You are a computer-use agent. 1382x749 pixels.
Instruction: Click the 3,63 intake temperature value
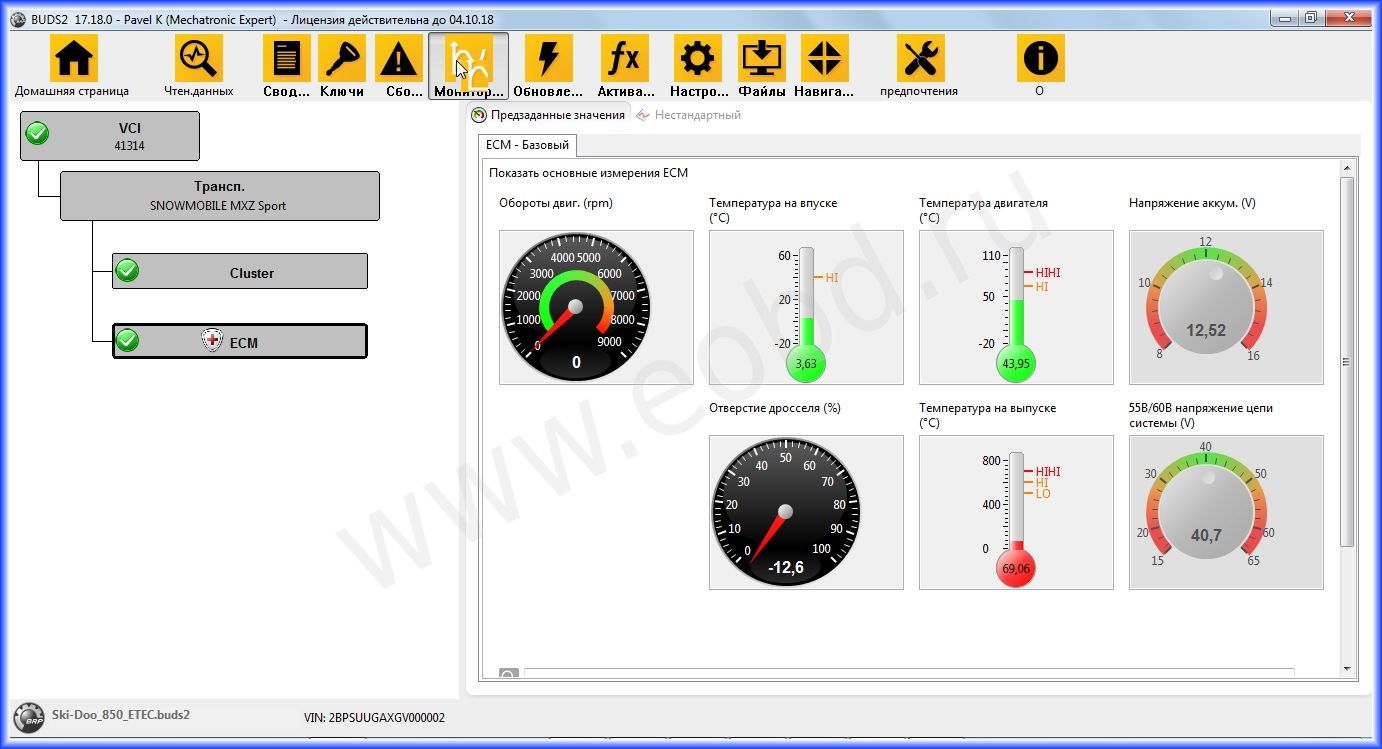(806, 364)
